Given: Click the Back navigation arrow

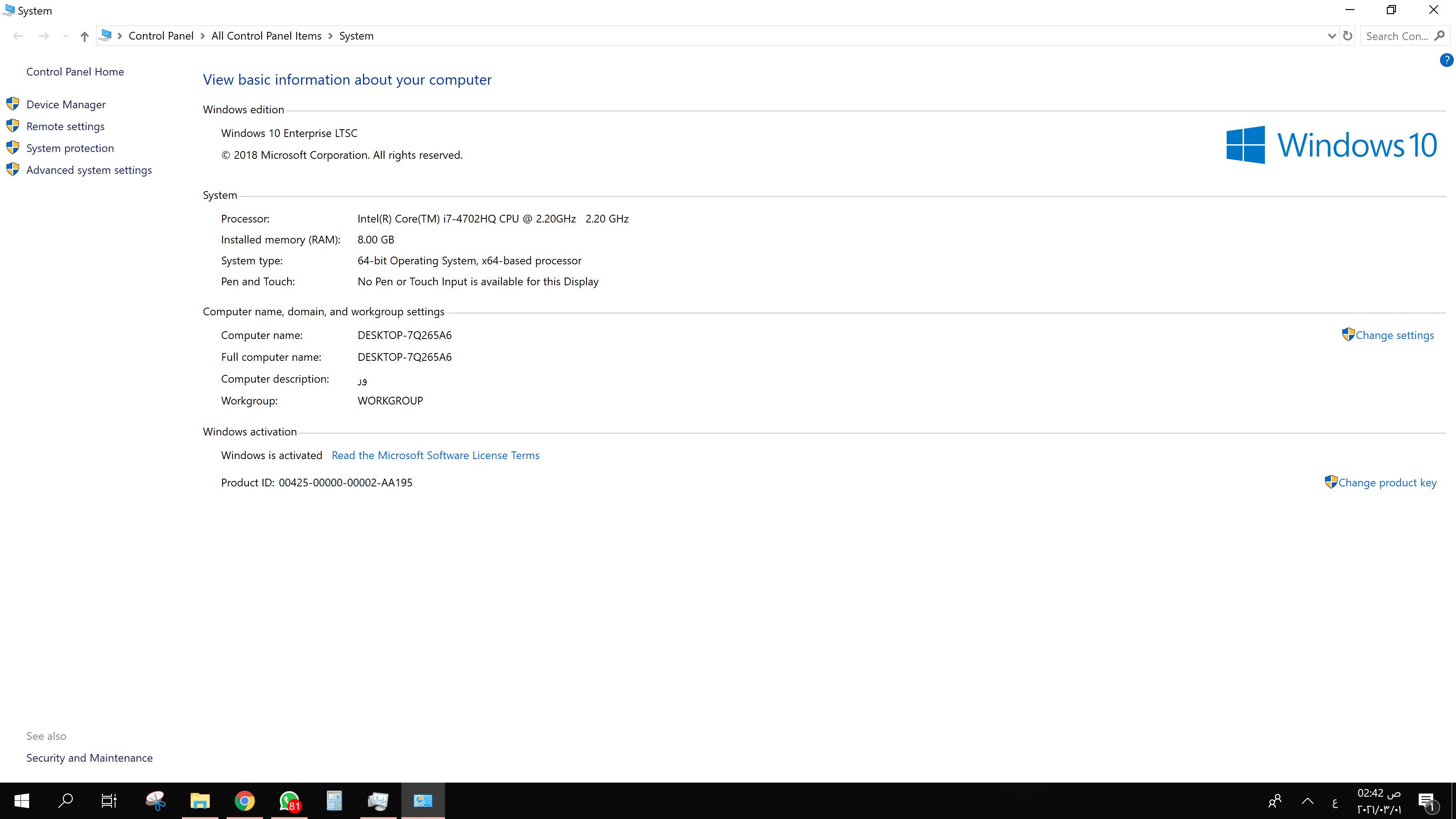Looking at the screenshot, I should (x=18, y=36).
